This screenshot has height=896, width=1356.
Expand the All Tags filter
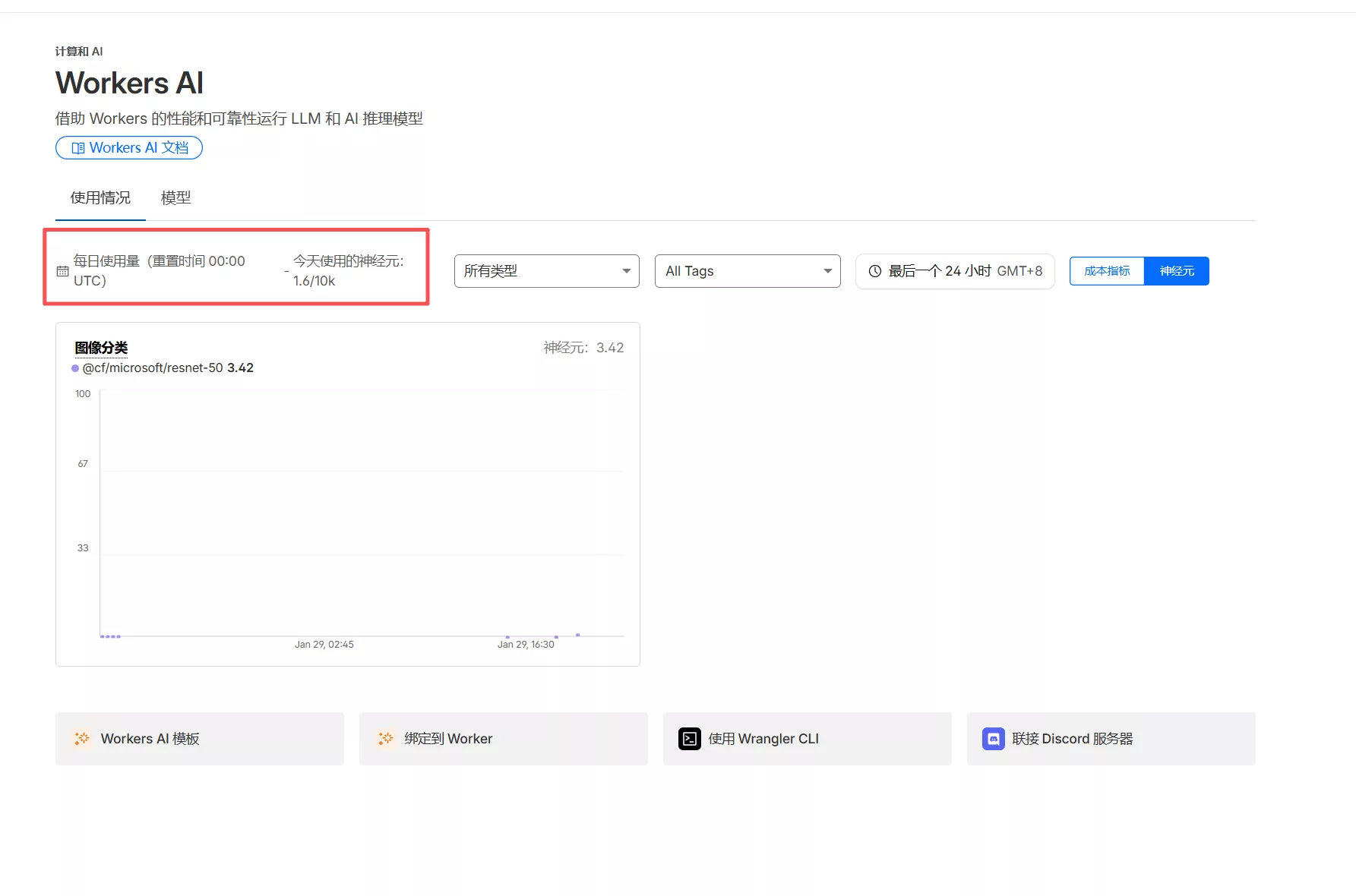pos(747,270)
